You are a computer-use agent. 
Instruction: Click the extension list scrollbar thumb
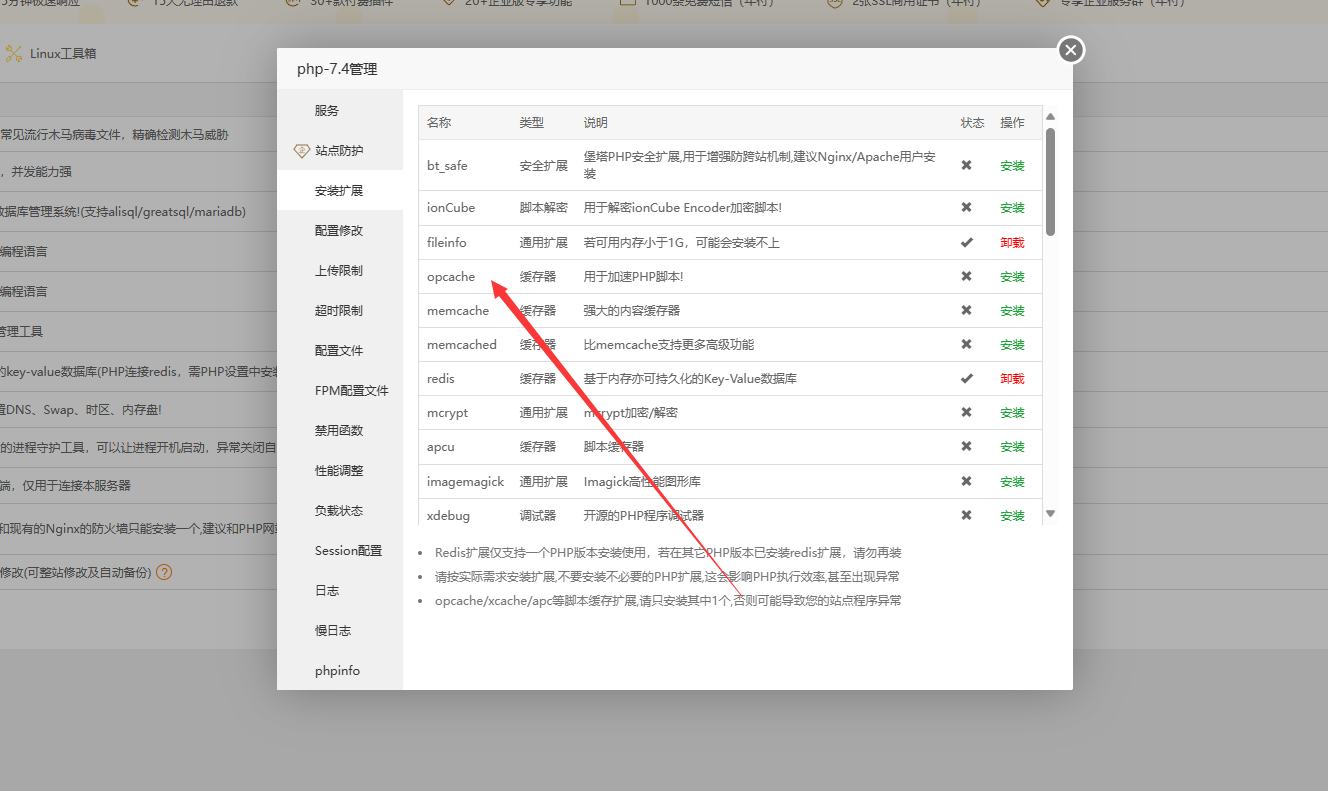(1050, 181)
